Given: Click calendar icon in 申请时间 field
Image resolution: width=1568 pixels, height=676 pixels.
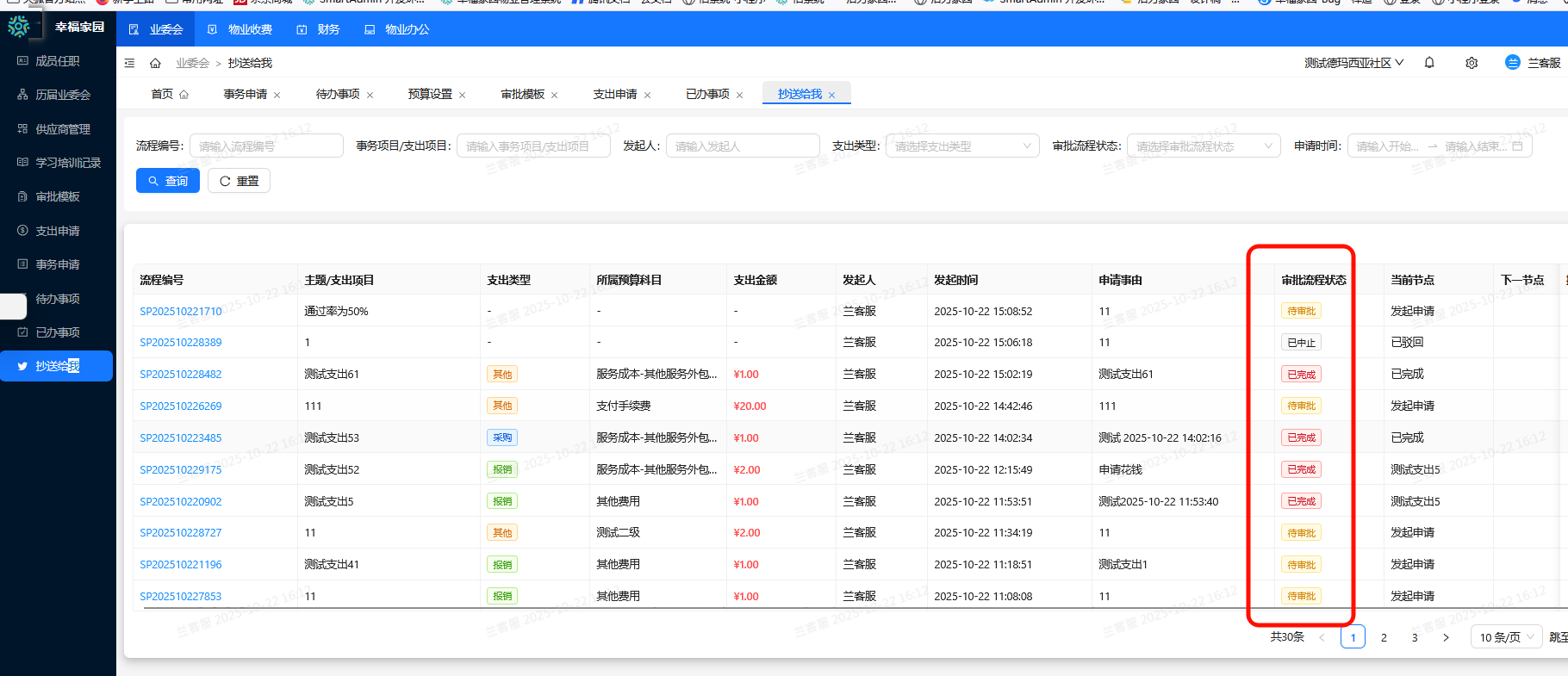Looking at the screenshot, I should (1517, 146).
